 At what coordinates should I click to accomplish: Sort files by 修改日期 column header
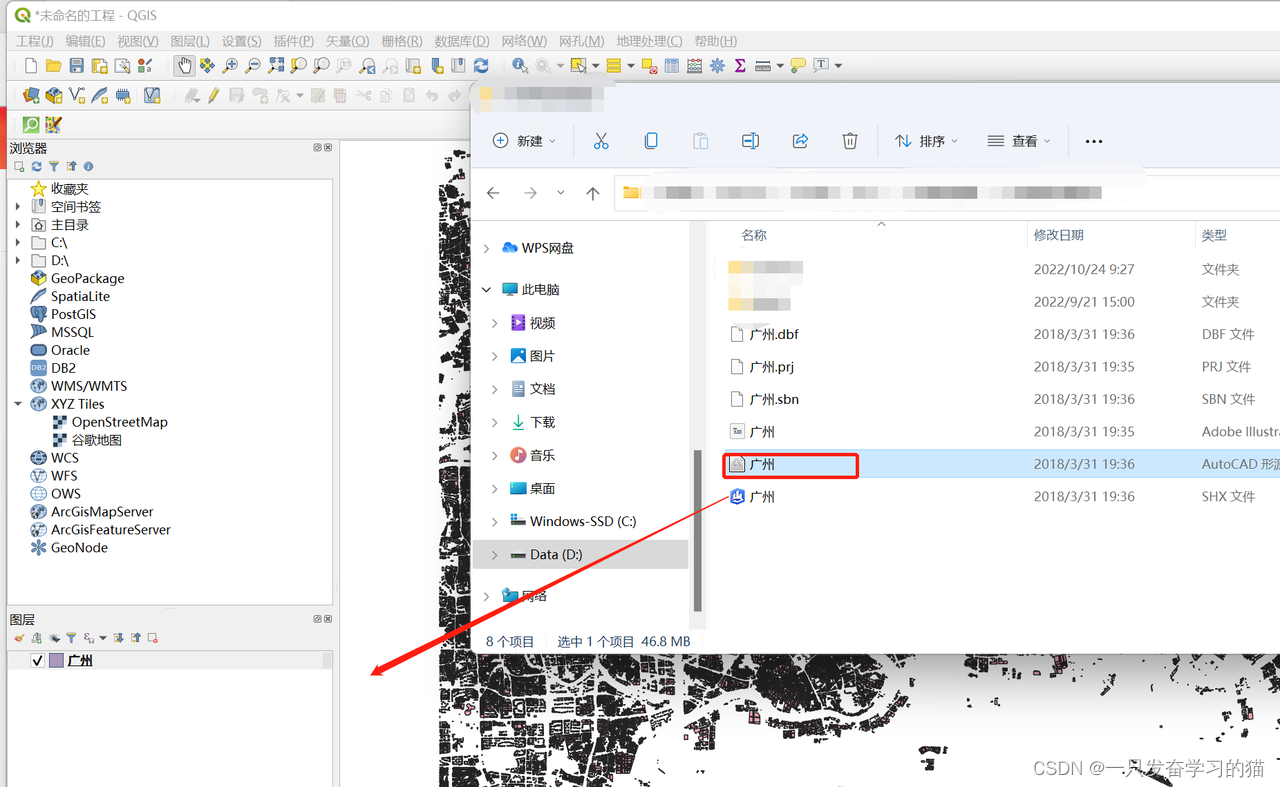[x=1059, y=235]
